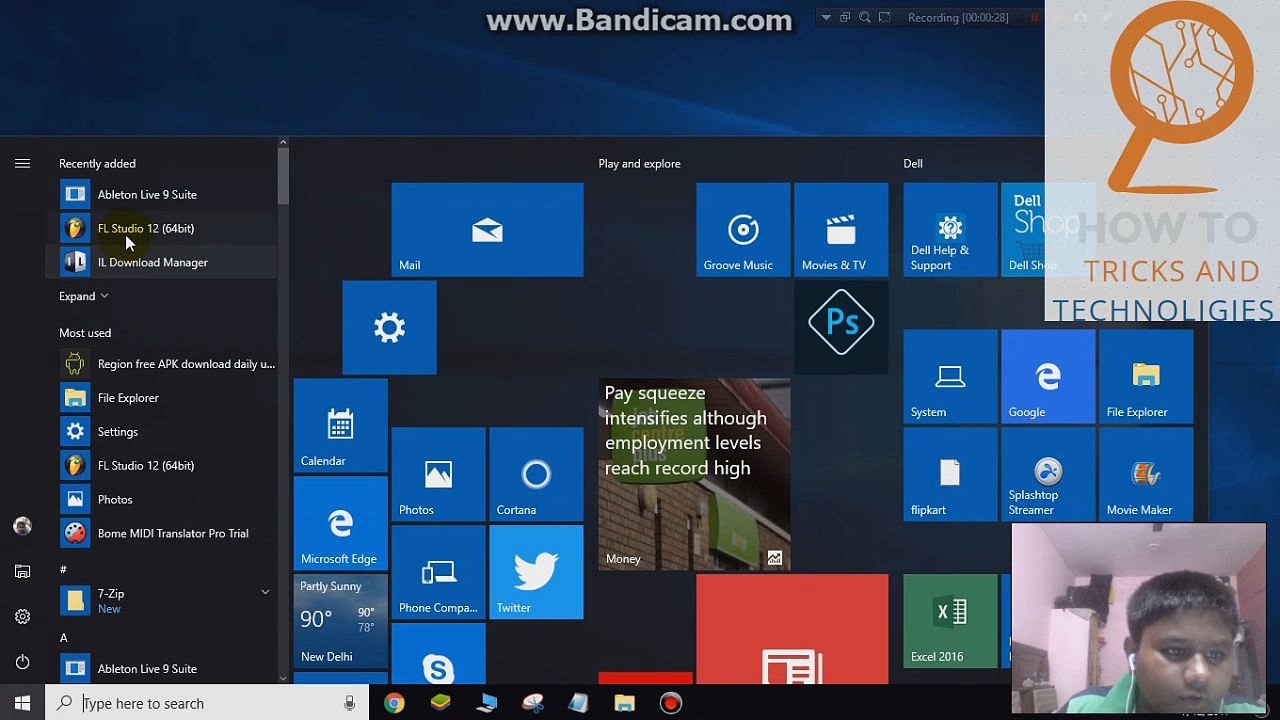Open File Explorer from the taskbar

coord(624,703)
